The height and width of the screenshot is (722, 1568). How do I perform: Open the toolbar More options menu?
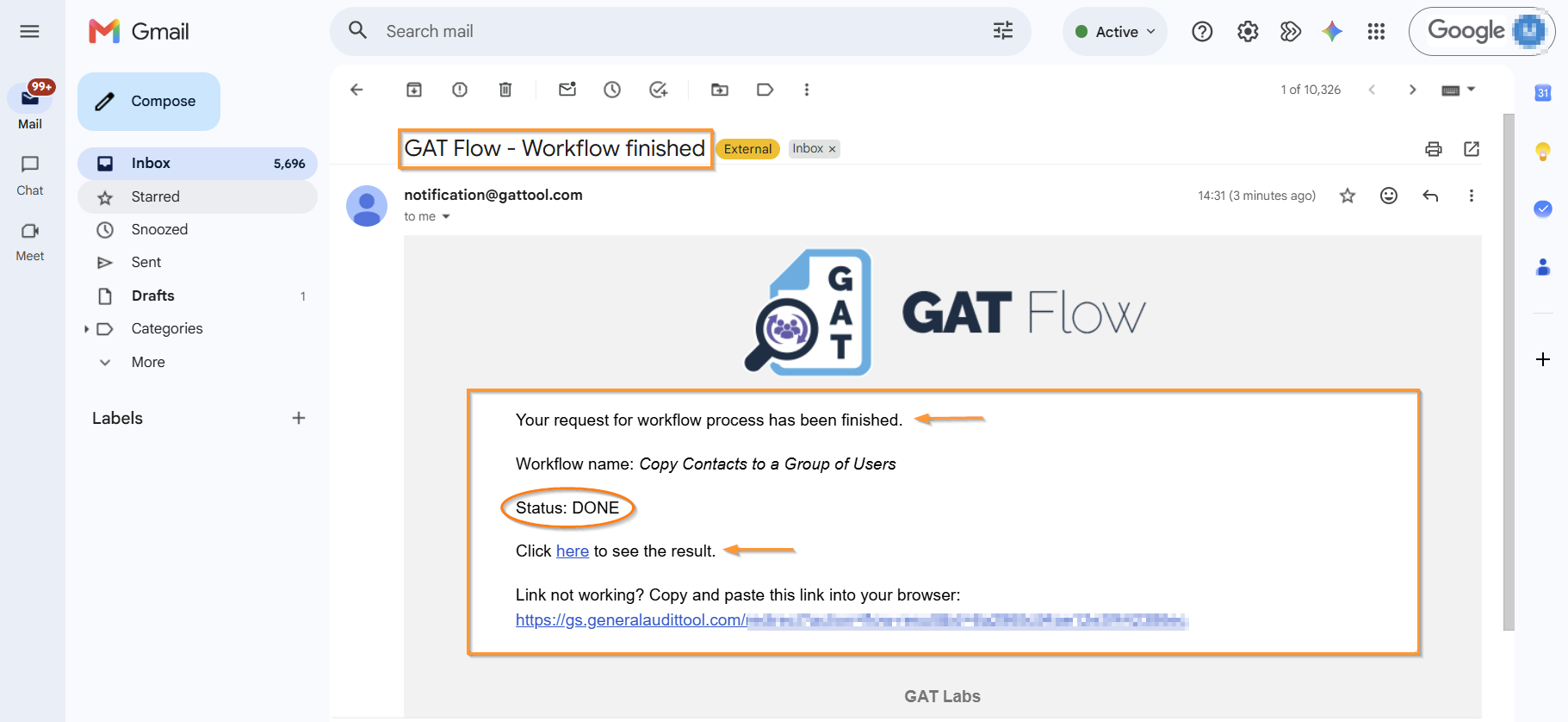click(x=807, y=90)
